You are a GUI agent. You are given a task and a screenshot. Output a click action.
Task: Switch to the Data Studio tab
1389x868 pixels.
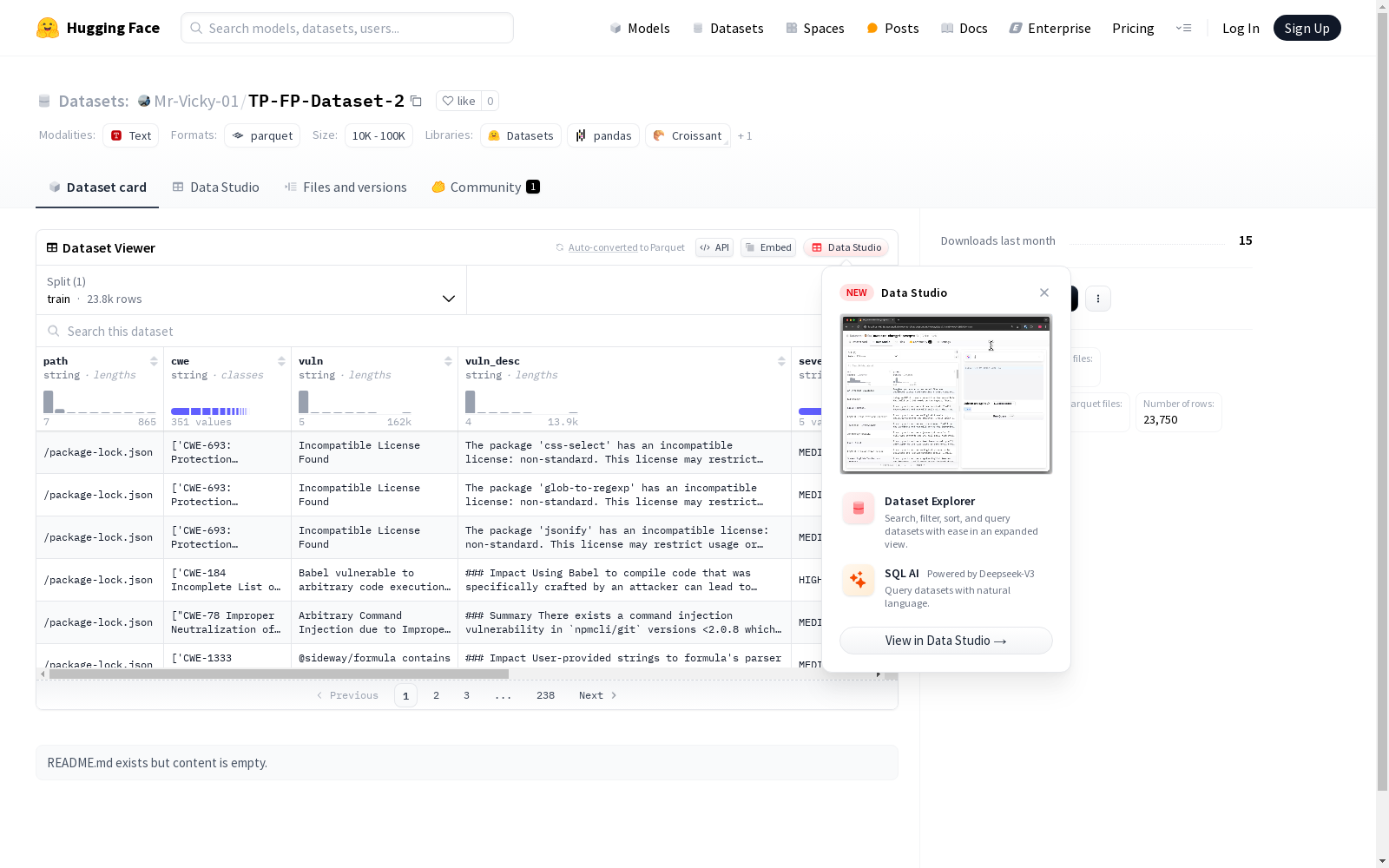(215, 187)
